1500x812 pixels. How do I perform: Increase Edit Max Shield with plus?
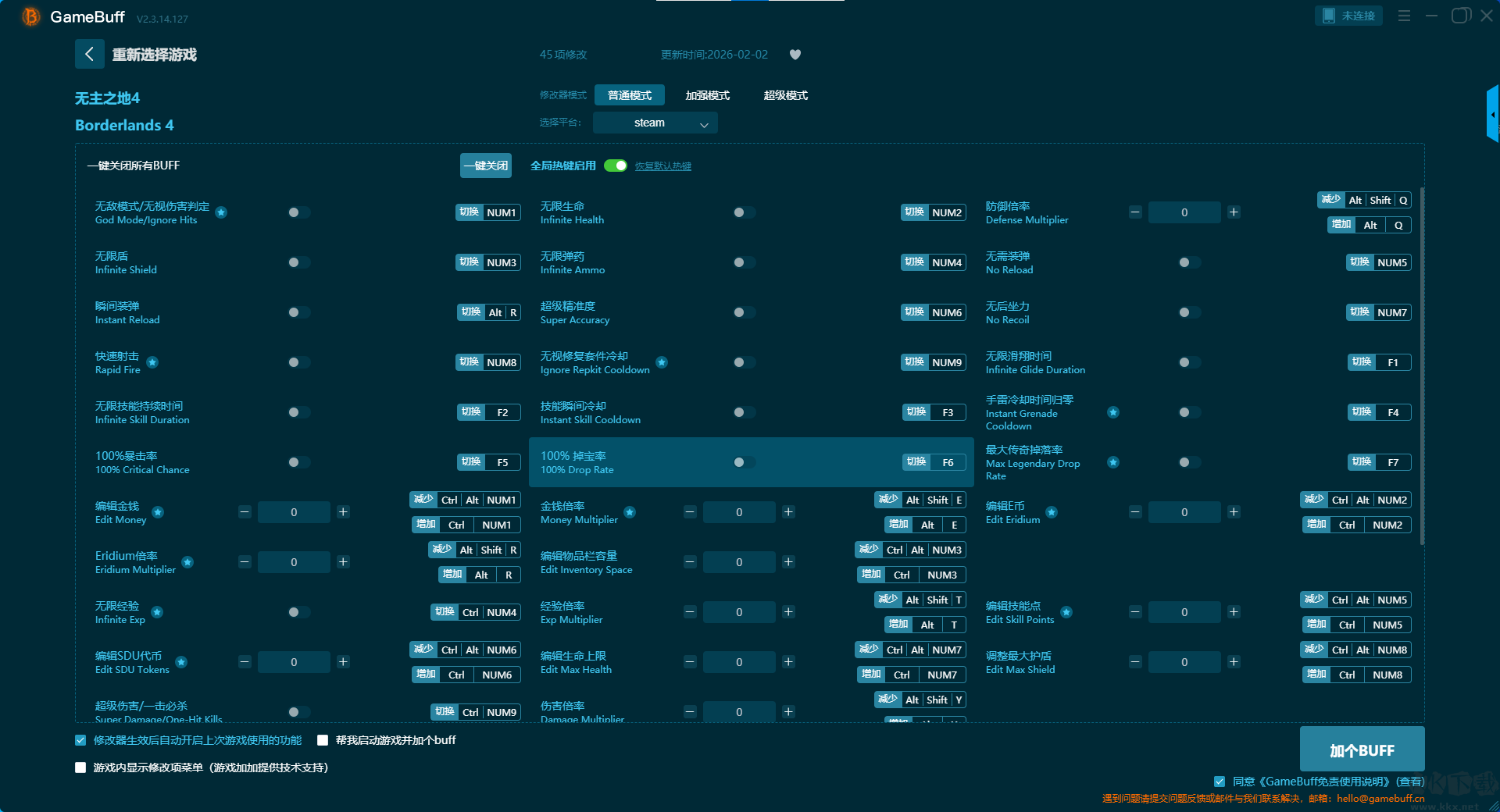(1234, 662)
